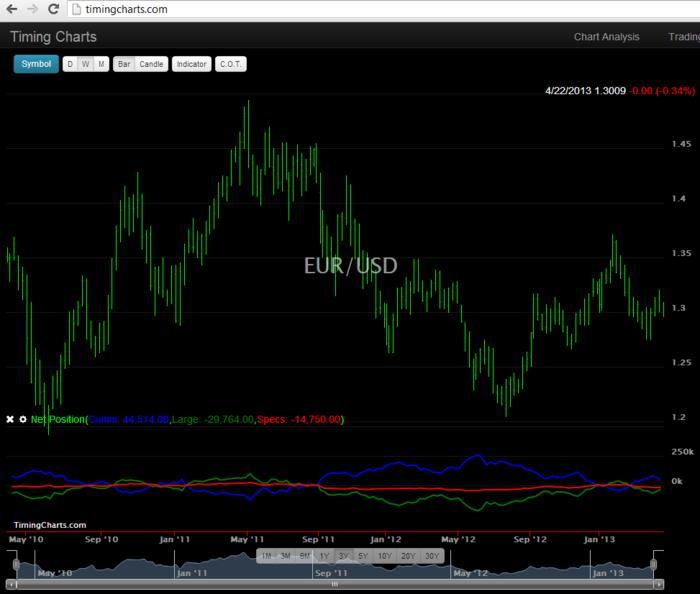
Task: Open the Trading menu item
Action: point(684,37)
